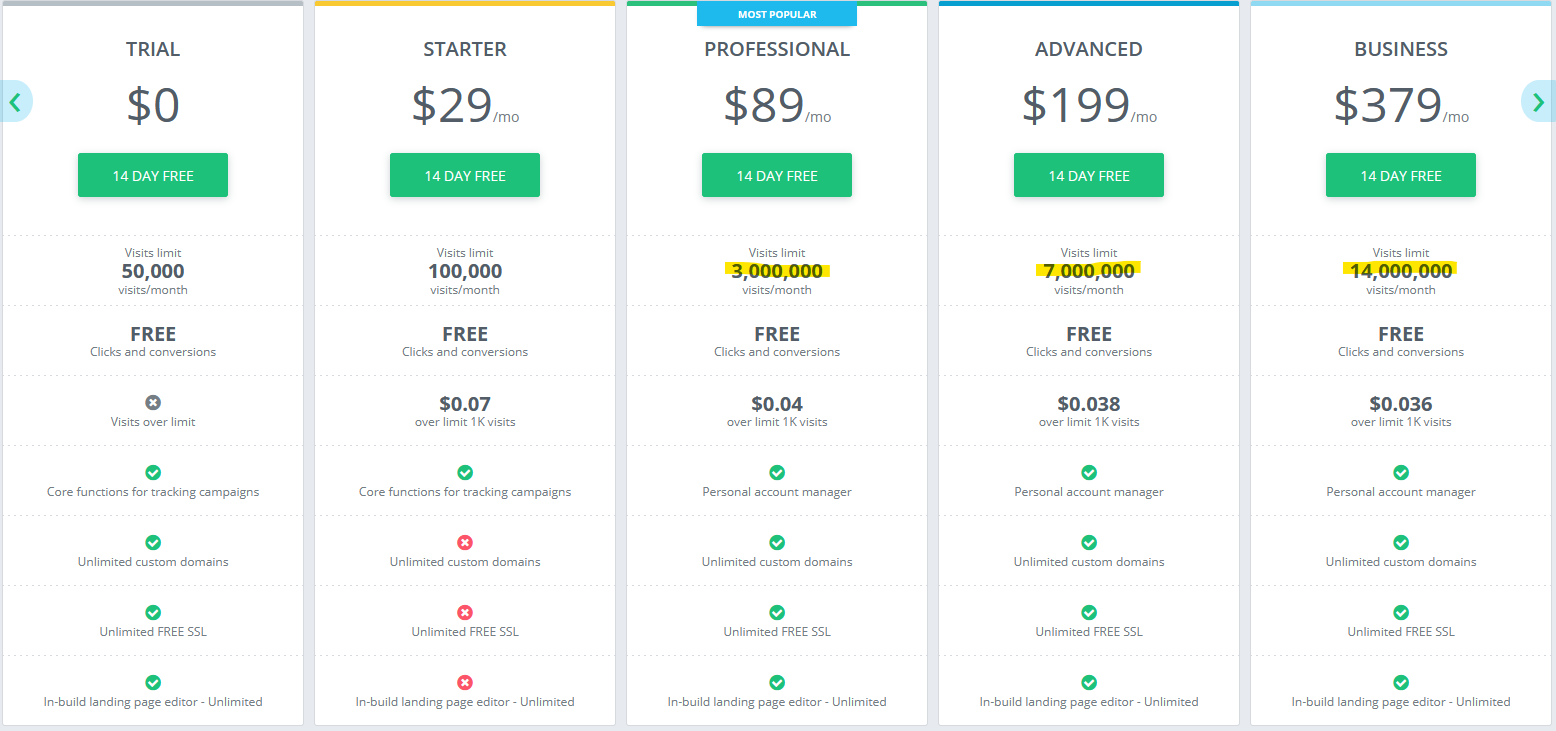Click highlighted 14,000,000 visits limit

[x=1401, y=271]
